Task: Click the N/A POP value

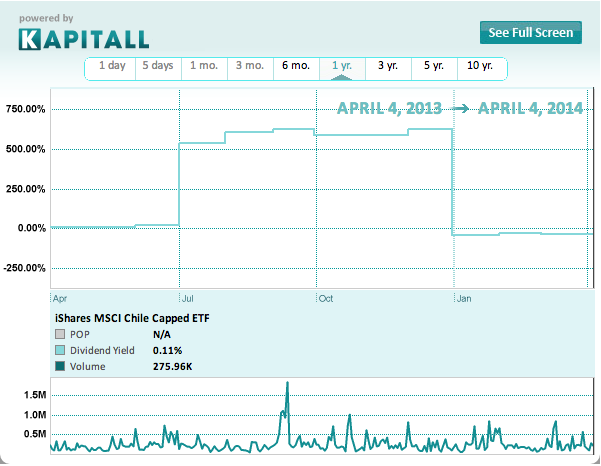Action: (x=162, y=335)
